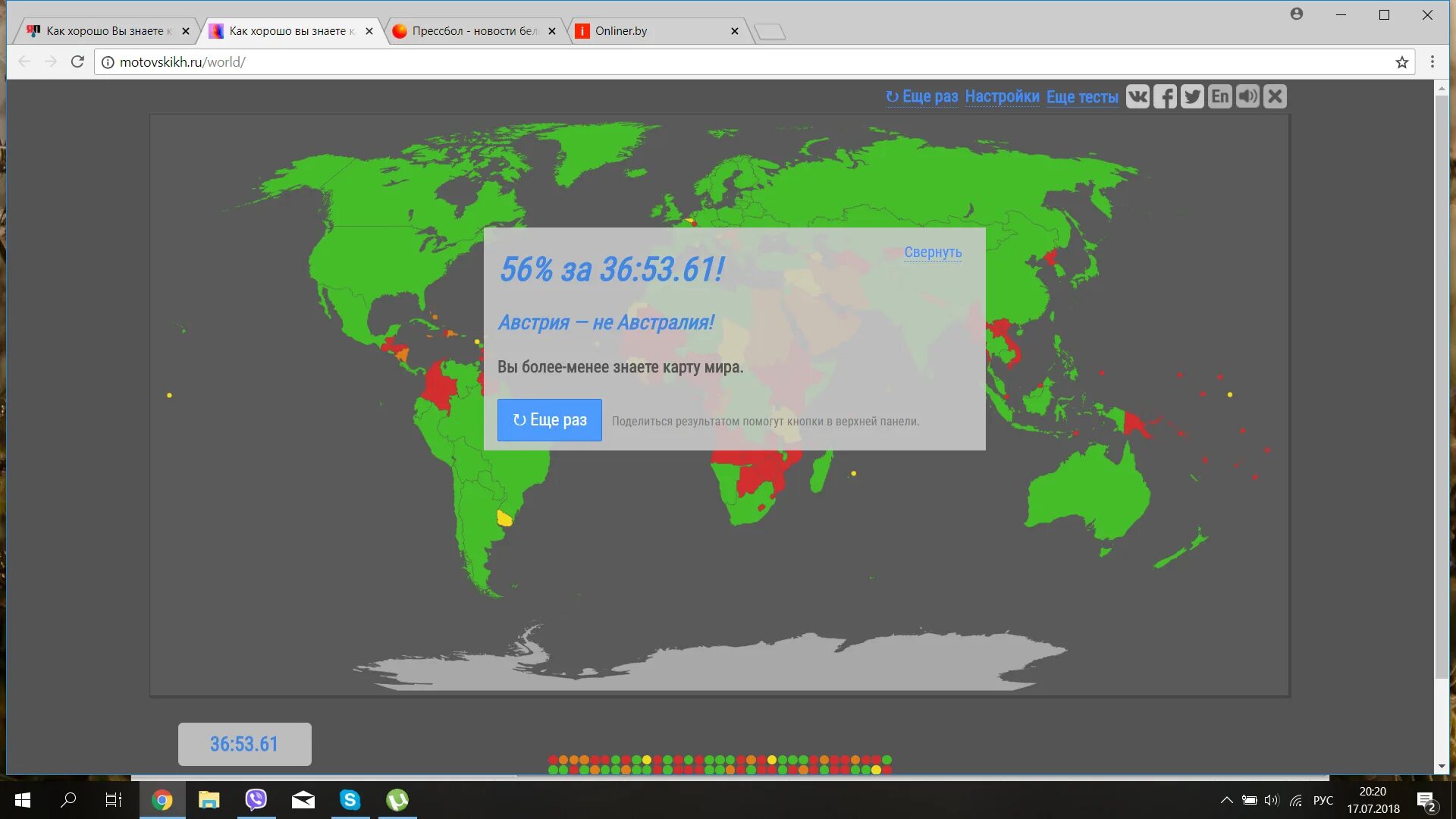The image size is (1456, 819).
Task: Toggle sound with speaker icon
Action: (x=1247, y=96)
